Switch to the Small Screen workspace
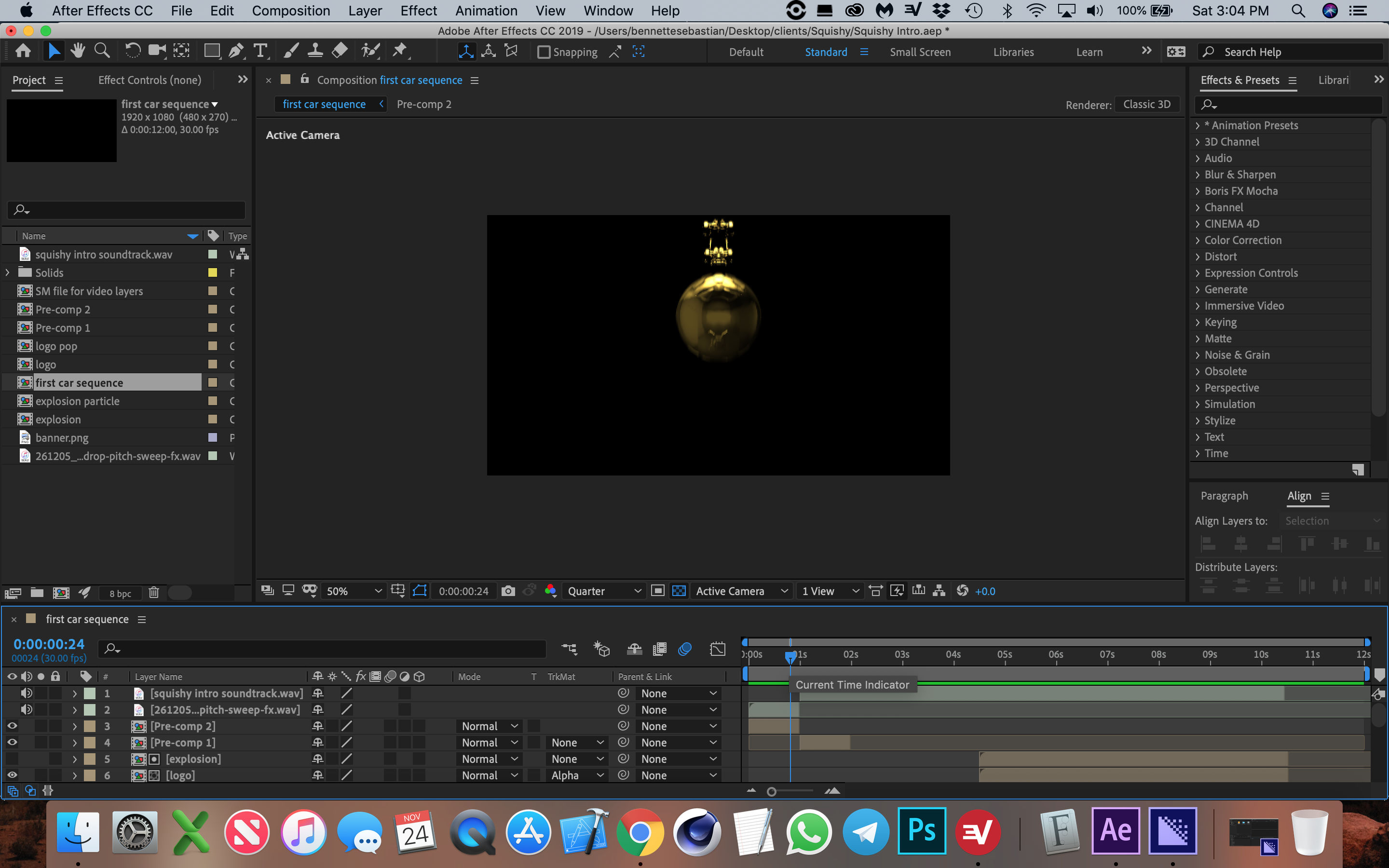 [920, 52]
